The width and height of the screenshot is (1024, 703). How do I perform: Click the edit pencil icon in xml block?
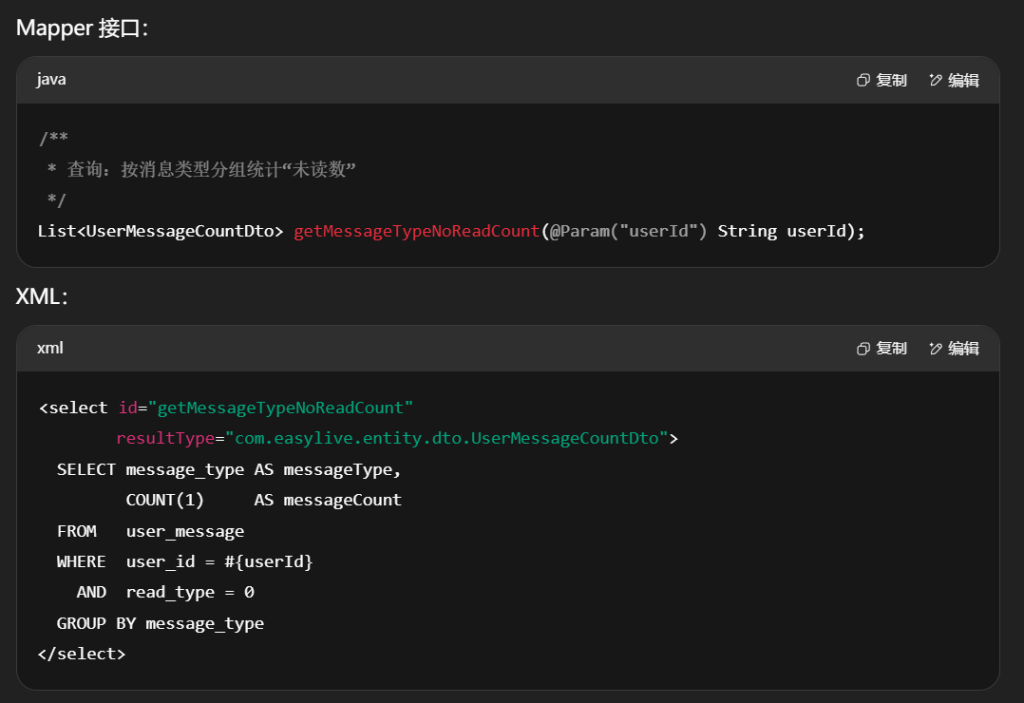tap(935, 348)
